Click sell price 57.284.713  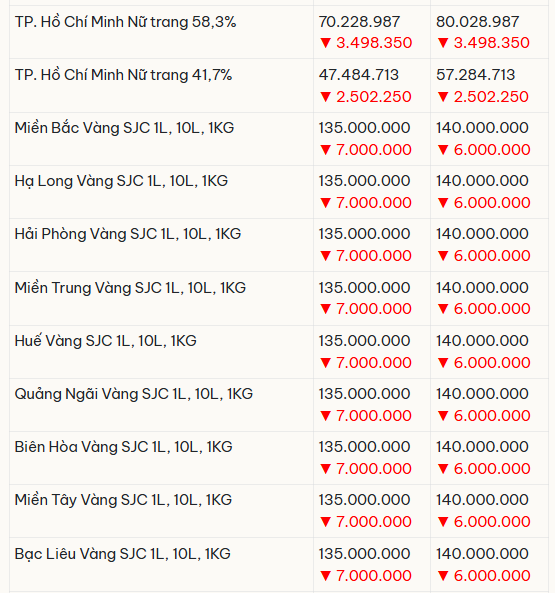(476, 75)
